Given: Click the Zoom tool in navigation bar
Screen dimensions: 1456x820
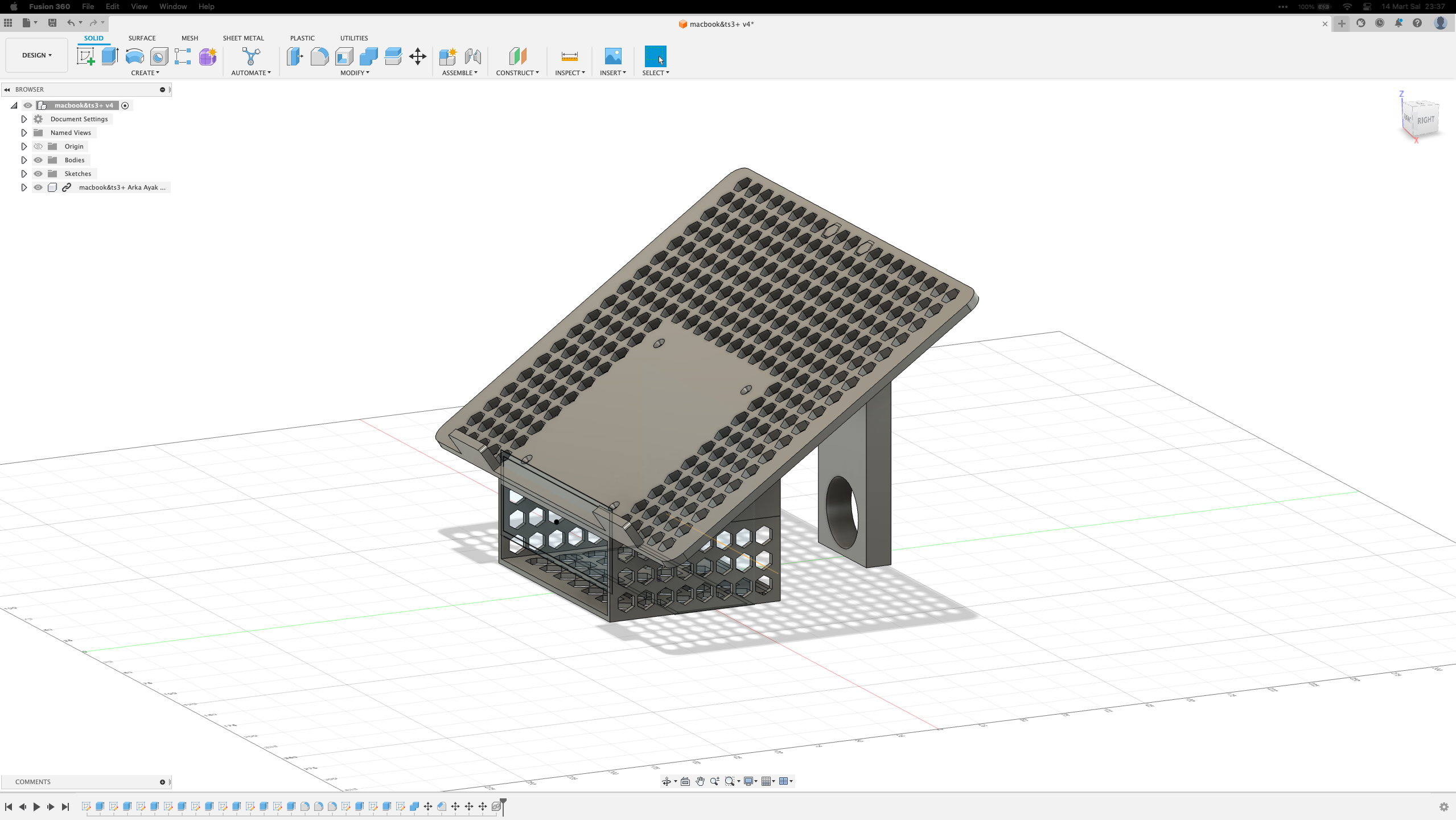Looking at the screenshot, I should (714, 781).
